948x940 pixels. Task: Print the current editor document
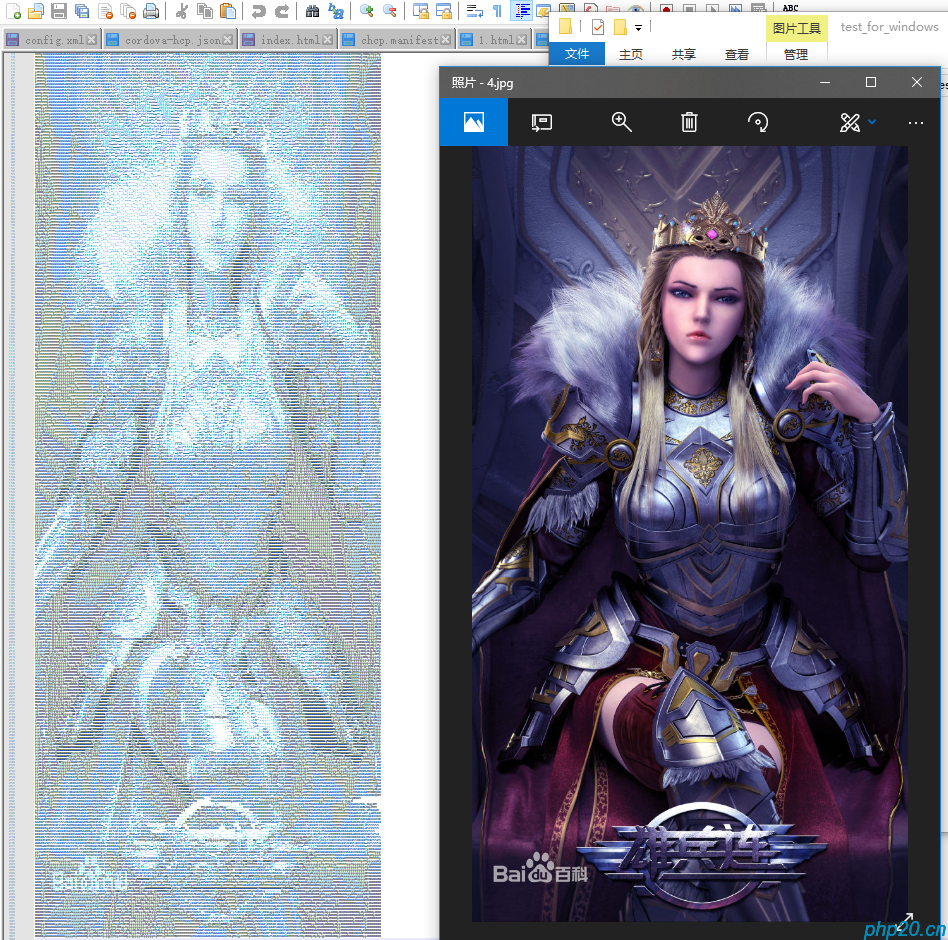click(151, 10)
